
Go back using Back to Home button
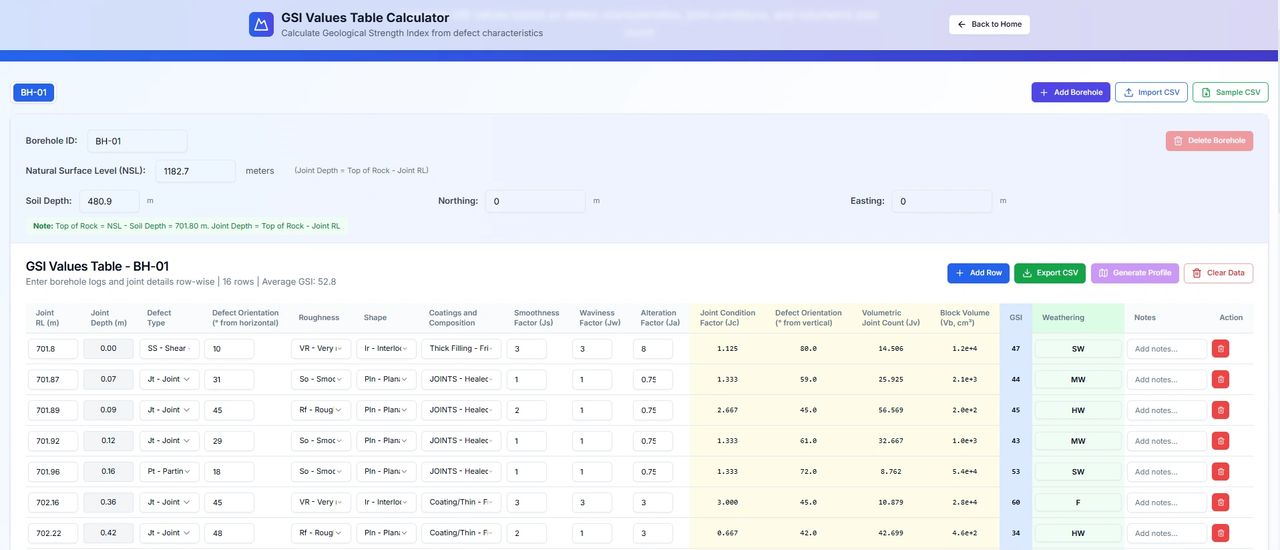[989, 24]
